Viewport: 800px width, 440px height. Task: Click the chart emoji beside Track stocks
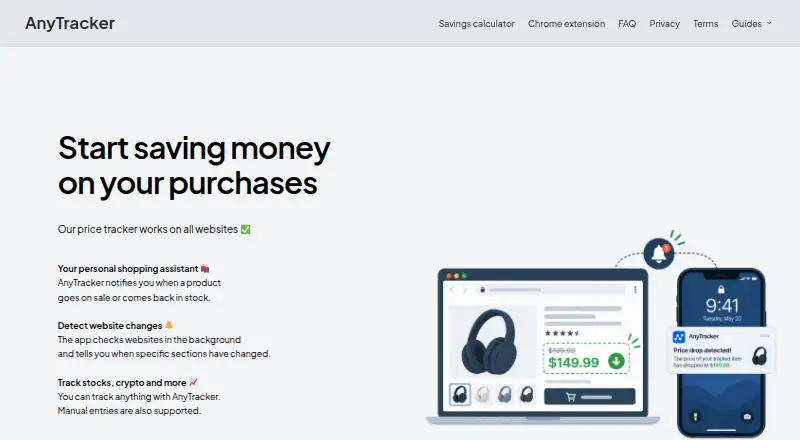[193, 382]
